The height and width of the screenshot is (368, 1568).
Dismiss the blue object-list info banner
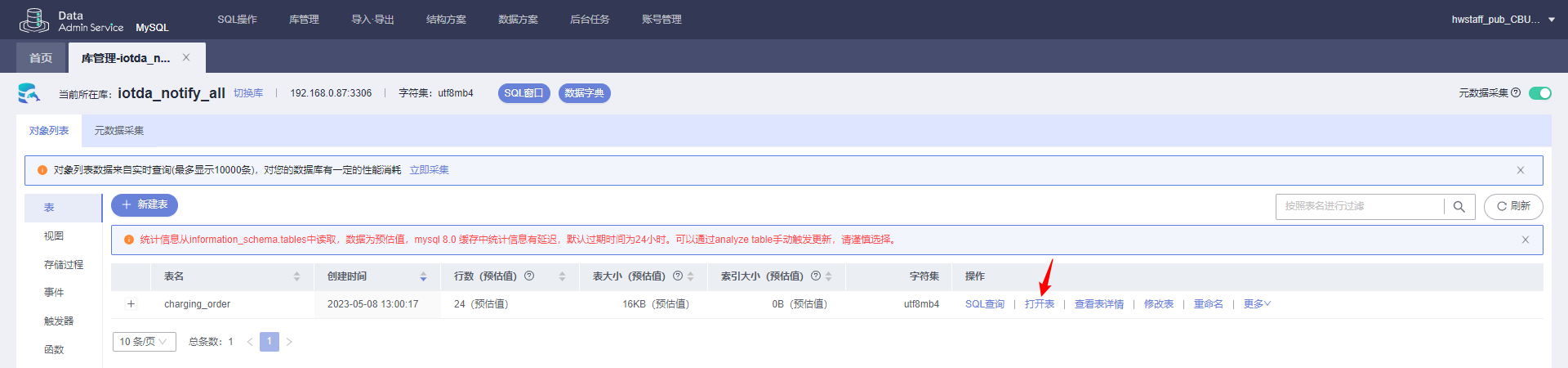(x=1521, y=170)
